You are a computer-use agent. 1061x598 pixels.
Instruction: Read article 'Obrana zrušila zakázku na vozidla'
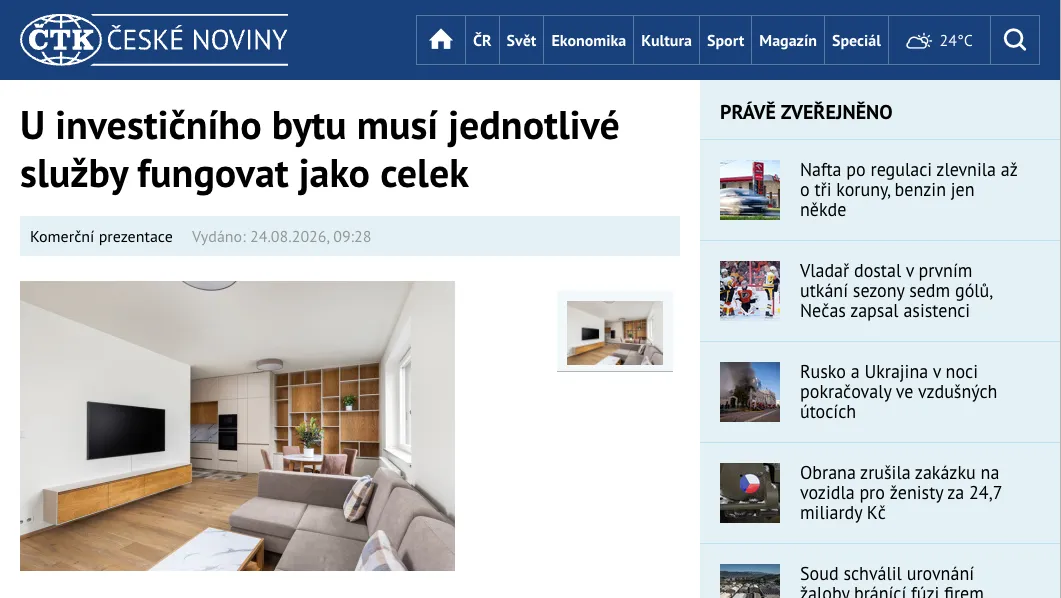(901, 492)
